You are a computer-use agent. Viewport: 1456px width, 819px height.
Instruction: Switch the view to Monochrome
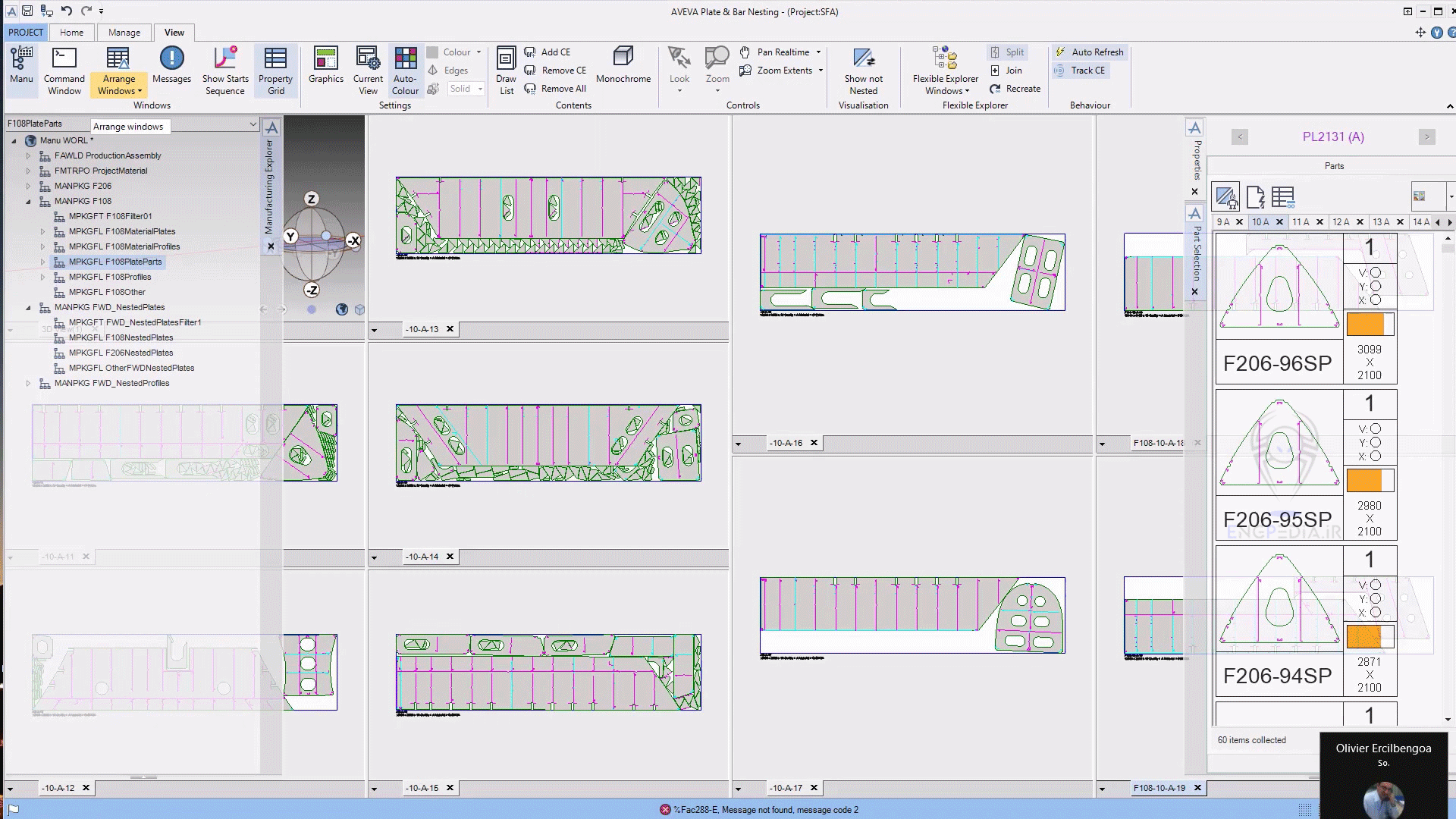623,67
